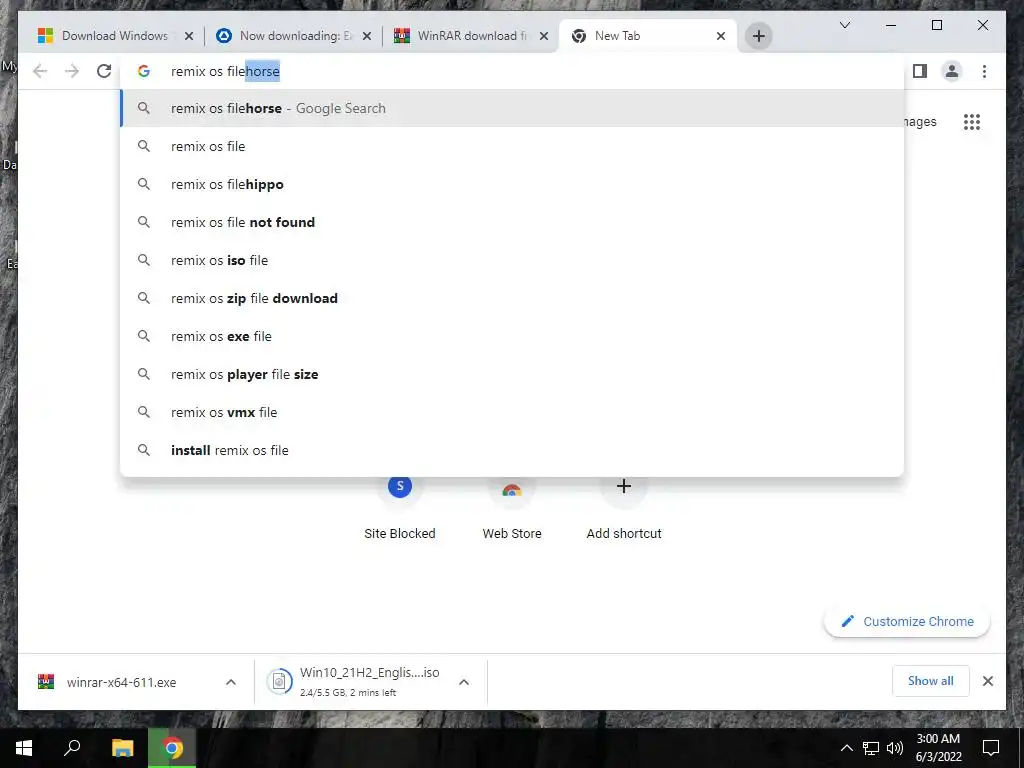This screenshot has height=768, width=1024.
Task: Choose suggestion remix os vmx file
Action: (512, 412)
